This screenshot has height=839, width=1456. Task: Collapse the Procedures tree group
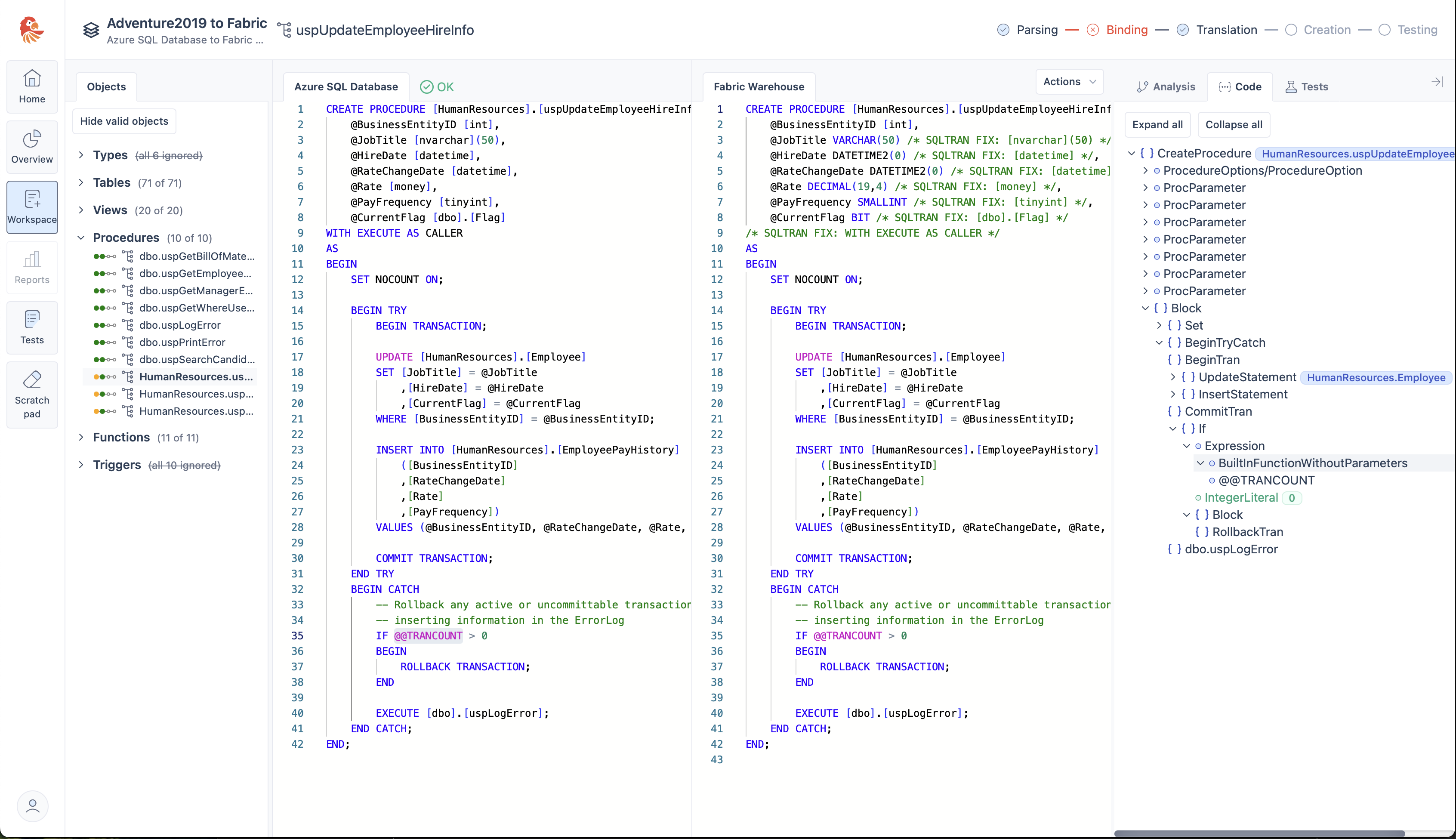click(x=81, y=238)
